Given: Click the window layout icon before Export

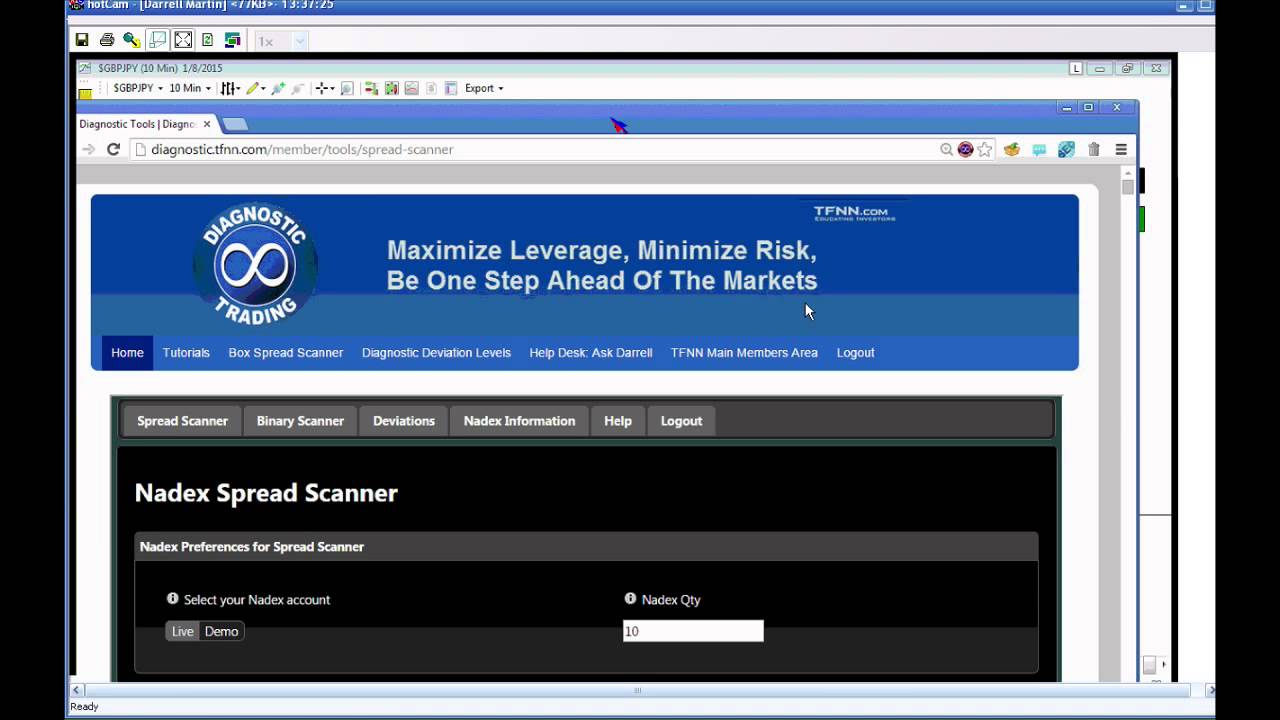Looking at the screenshot, I should [x=451, y=88].
